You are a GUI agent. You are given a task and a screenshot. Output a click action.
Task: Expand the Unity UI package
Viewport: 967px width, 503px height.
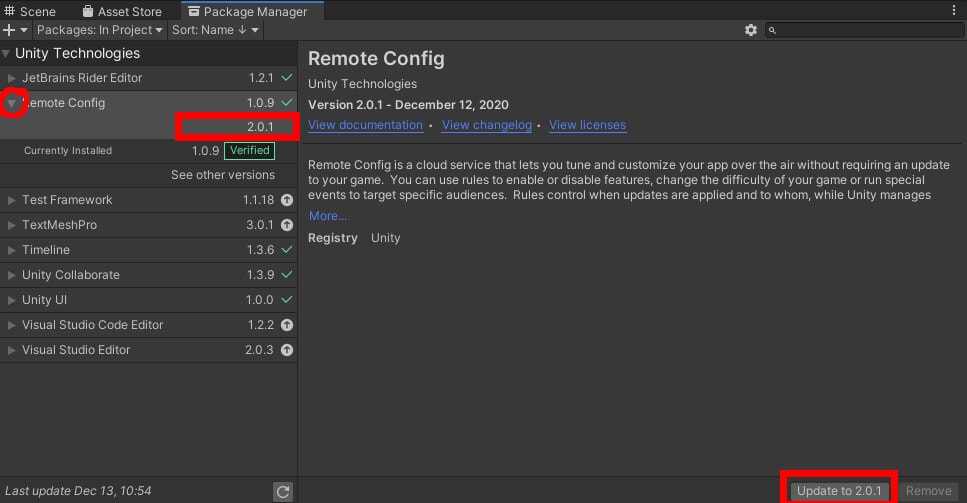point(11,300)
